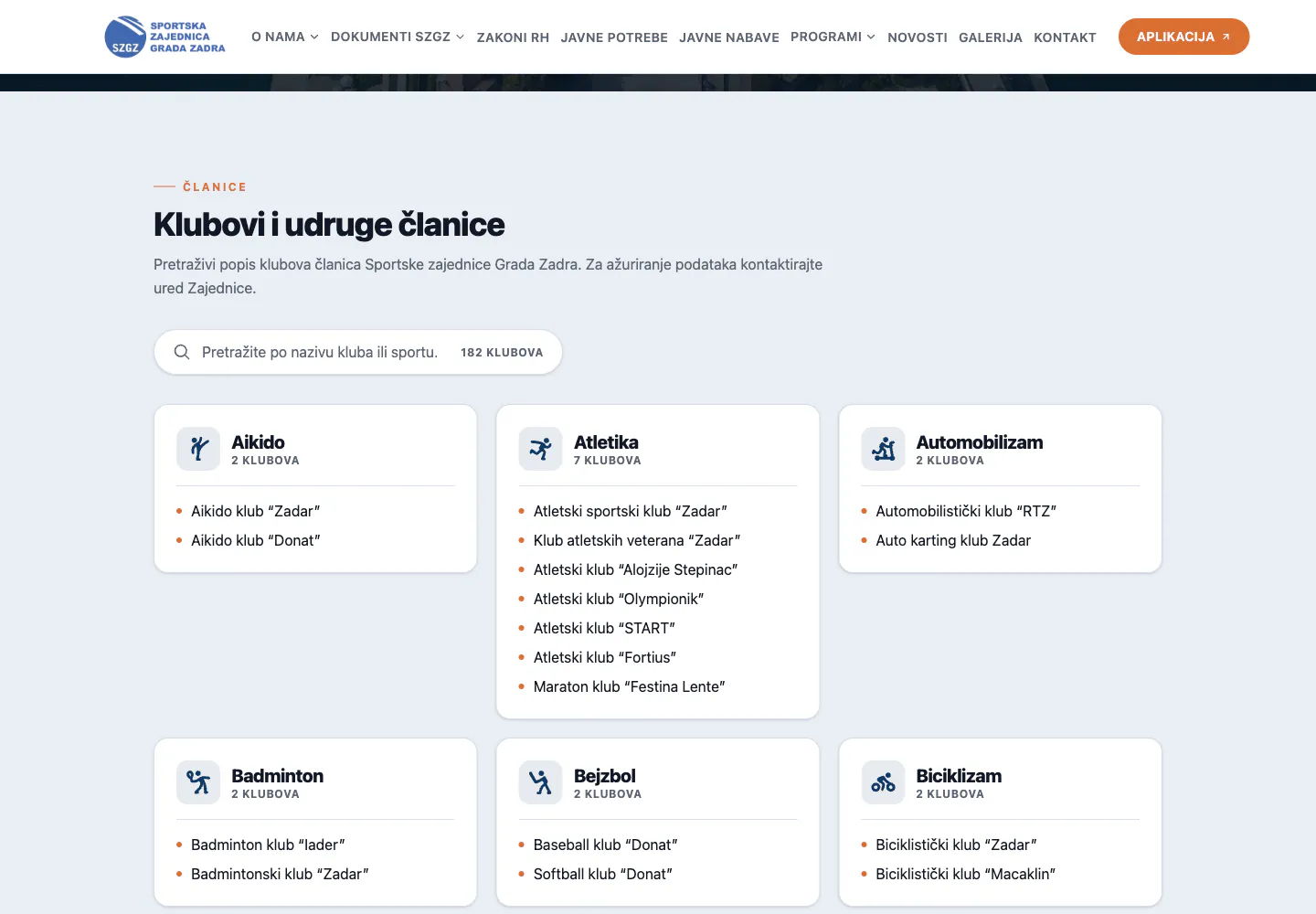The height and width of the screenshot is (914, 1316).
Task: Expand the O NAMA dropdown menu
Action: [285, 37]
